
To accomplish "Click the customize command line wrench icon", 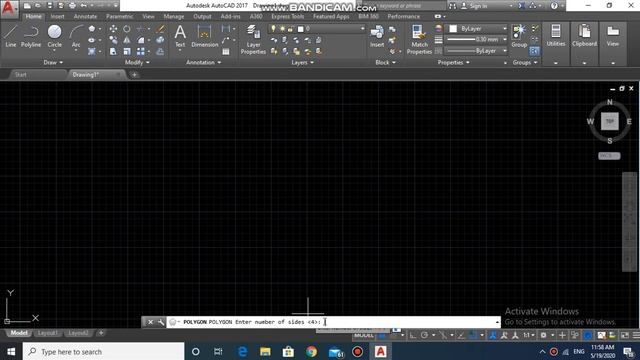I will (x=161, y=322).
